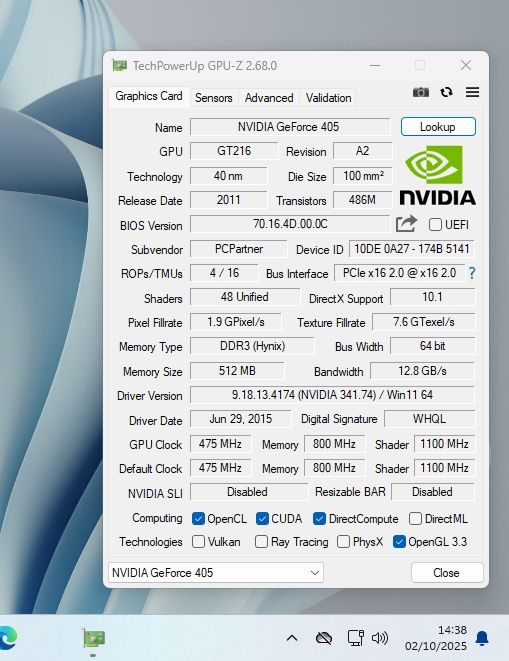Open the network tray icon
Image resolution: width=509 pixels, height=661 pixels.
[x=355, y=638]
